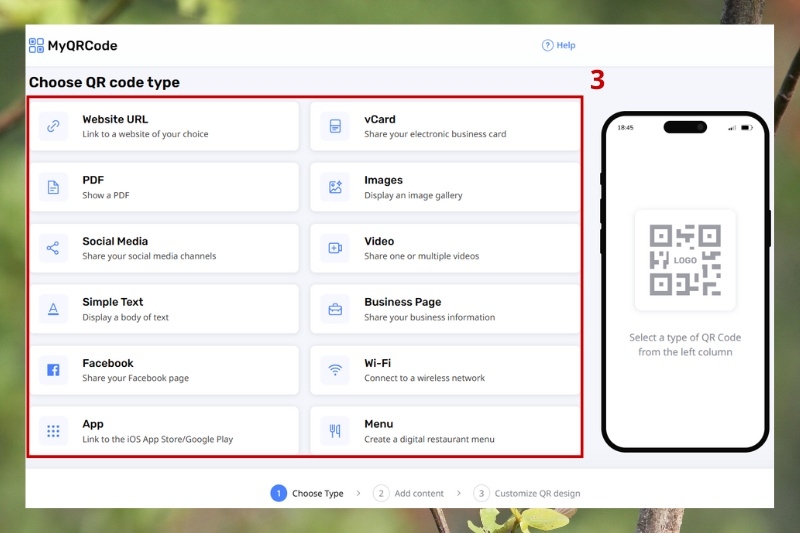Click the sample QR code preview in phone
Image resolution: width=800 pixels, height=533 pixels.
[x=685, y=260]
